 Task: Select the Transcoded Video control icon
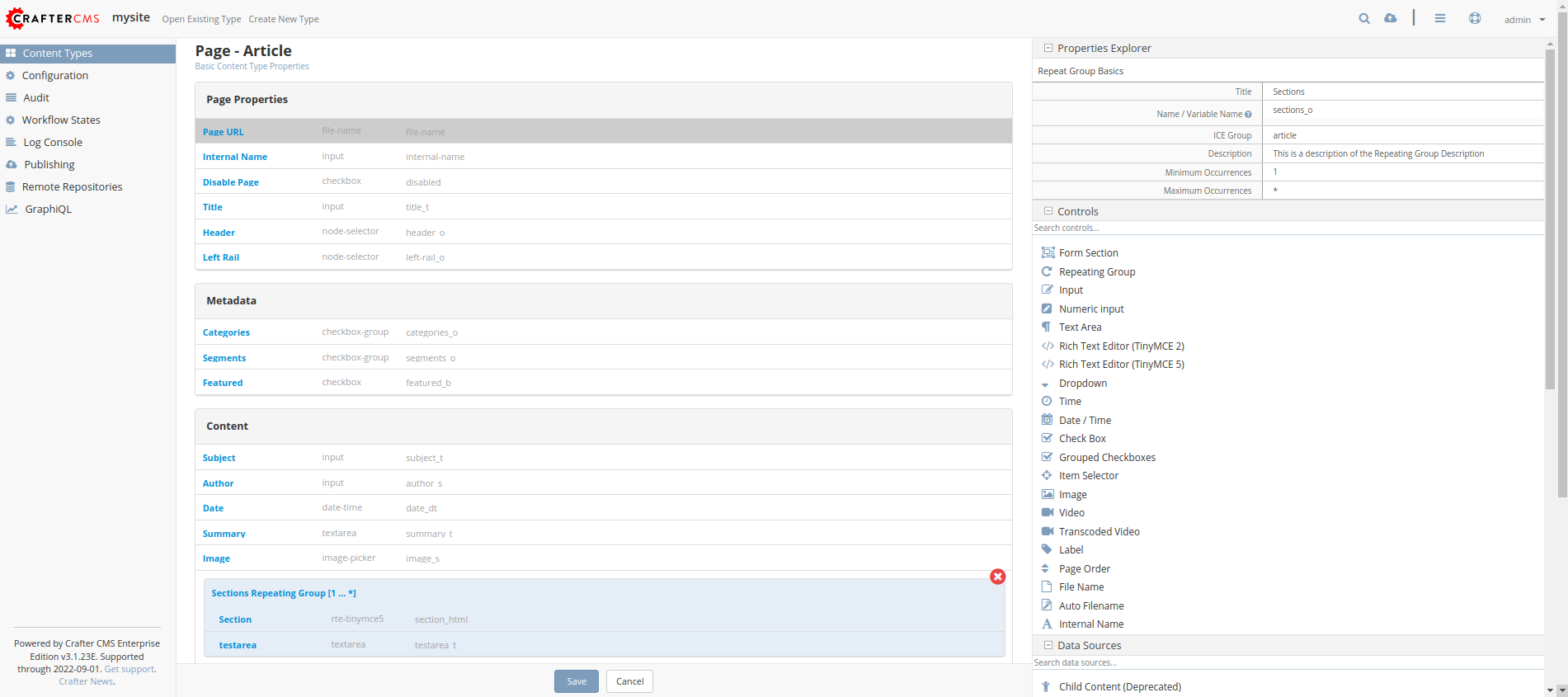click(1048, 531)
